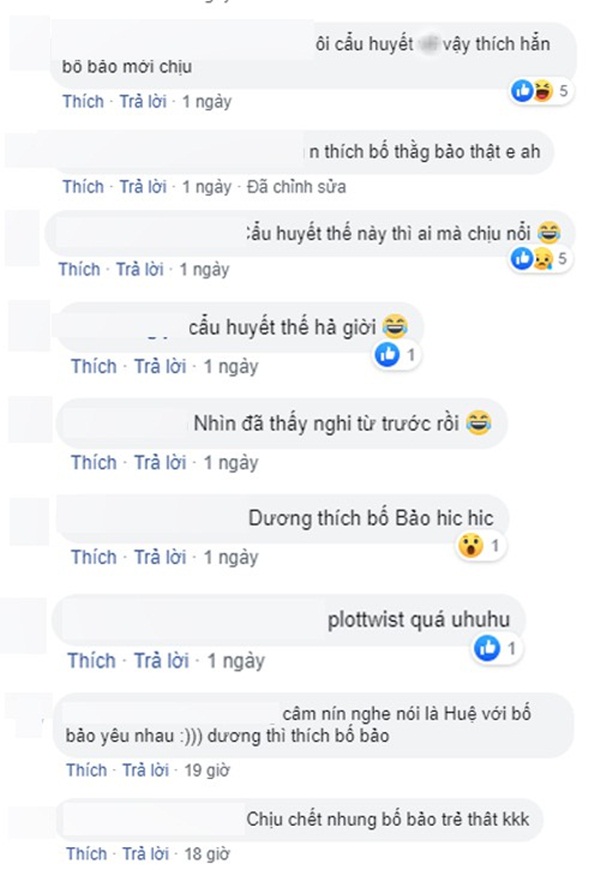Click wow reaction on 'Dương thích bố Bảo' comment
This screenshot has height=875, width=600.
[468, 546]
